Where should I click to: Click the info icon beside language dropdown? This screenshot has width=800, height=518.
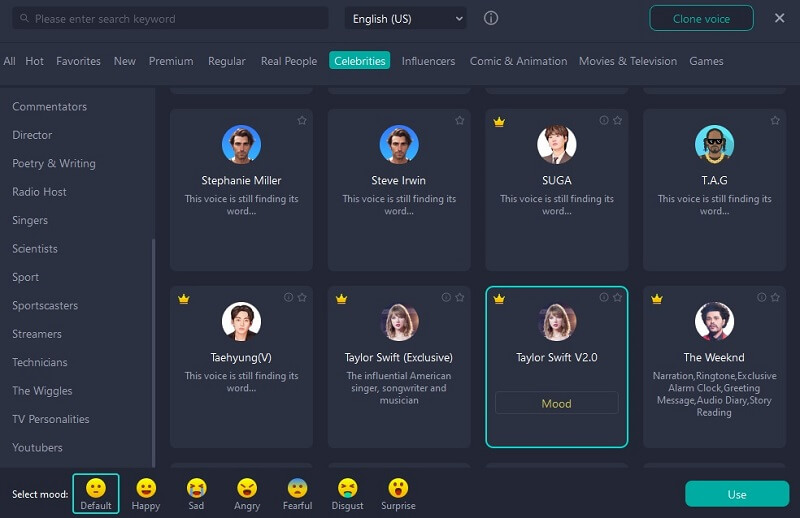coord(491,18)
